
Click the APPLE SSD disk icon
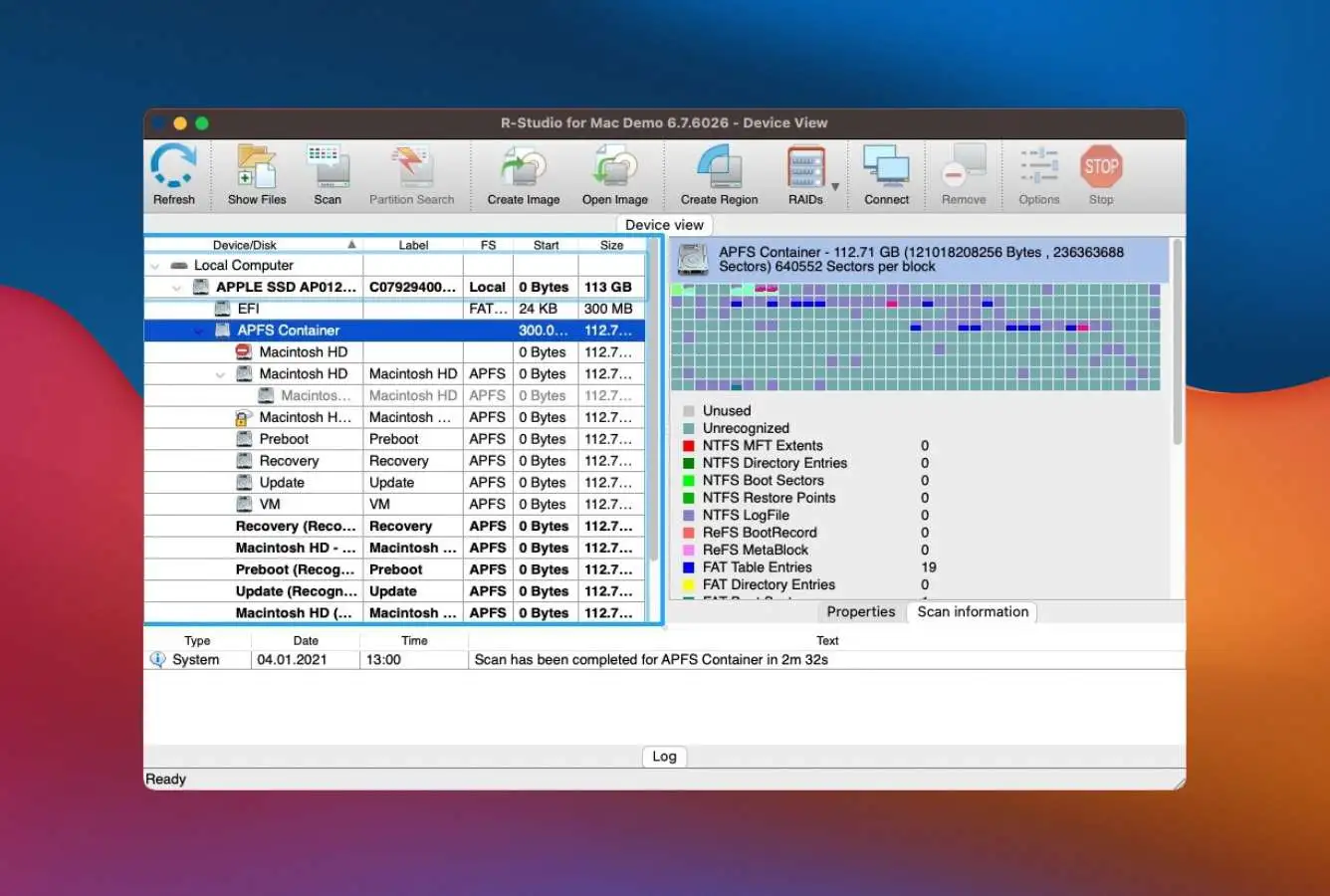coord(200,287)
